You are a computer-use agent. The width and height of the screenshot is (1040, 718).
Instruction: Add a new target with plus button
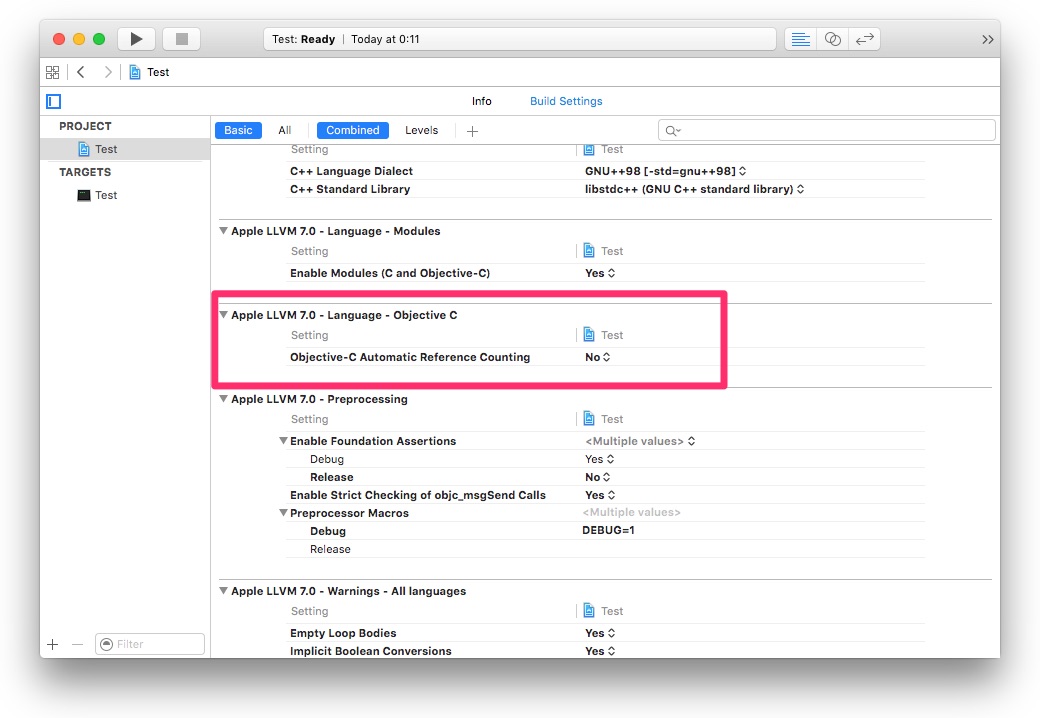[53, 644]
